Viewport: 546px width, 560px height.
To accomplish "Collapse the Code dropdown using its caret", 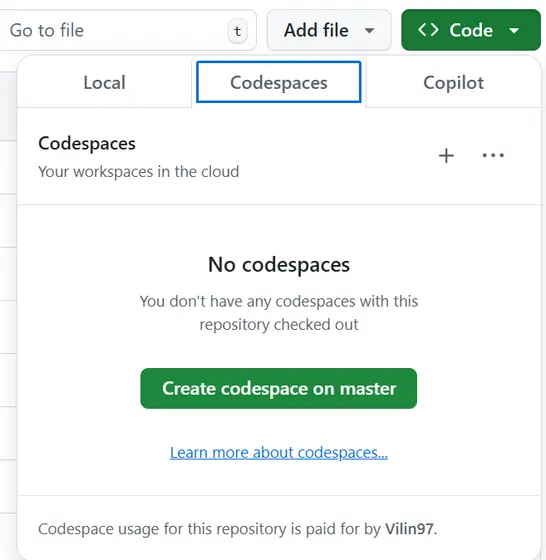I will click(514, 31).
